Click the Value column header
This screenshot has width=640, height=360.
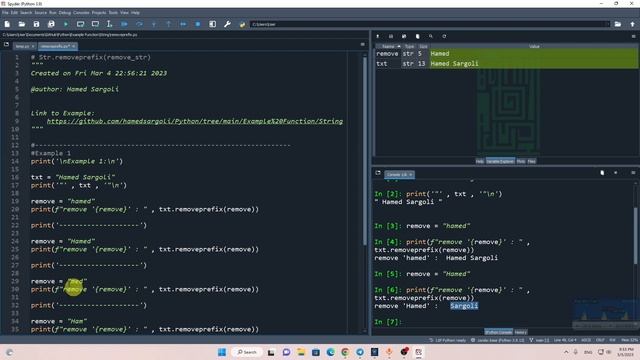pyautogui.click(x=534, y=47)
